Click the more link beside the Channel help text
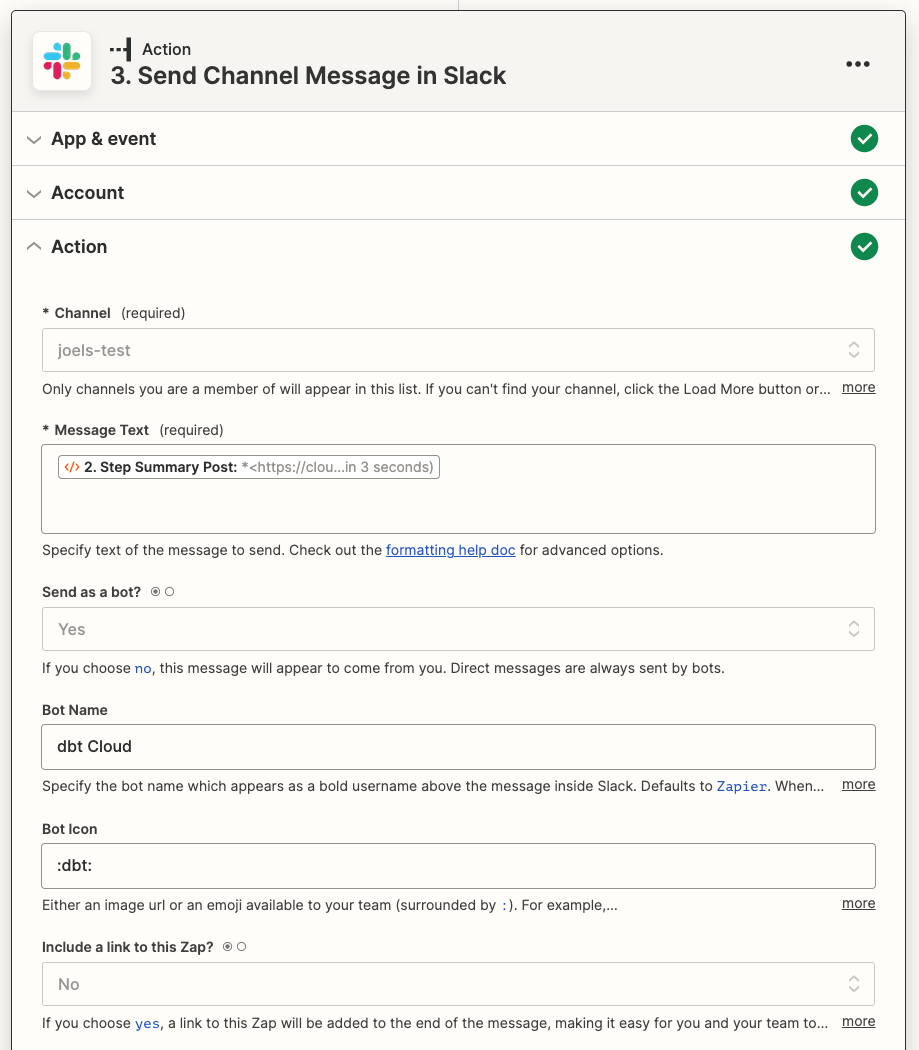The height and width of the screenshot is (1050, 919). 858,388
